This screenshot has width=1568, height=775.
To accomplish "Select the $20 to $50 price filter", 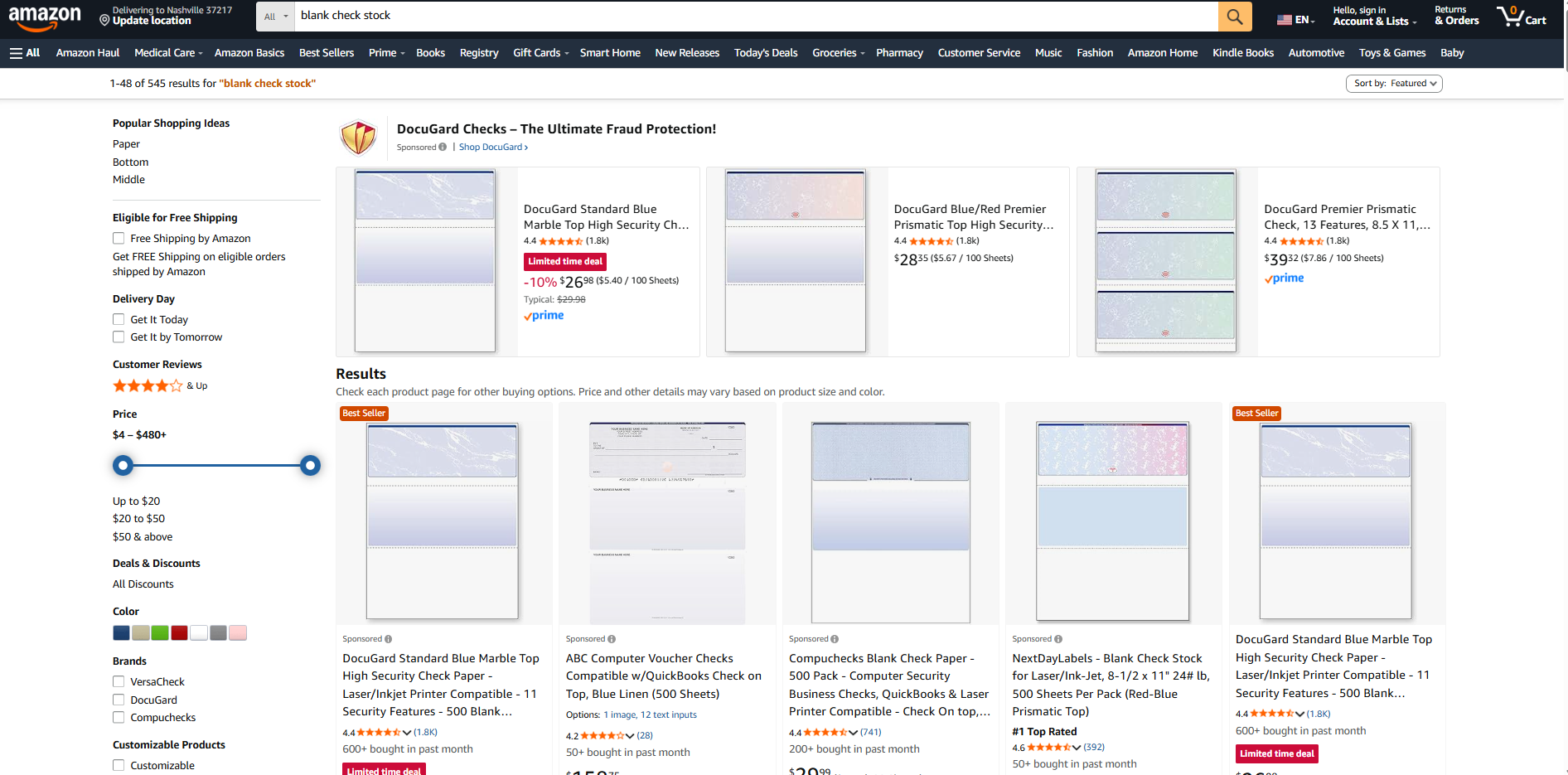I will [138, 518].
